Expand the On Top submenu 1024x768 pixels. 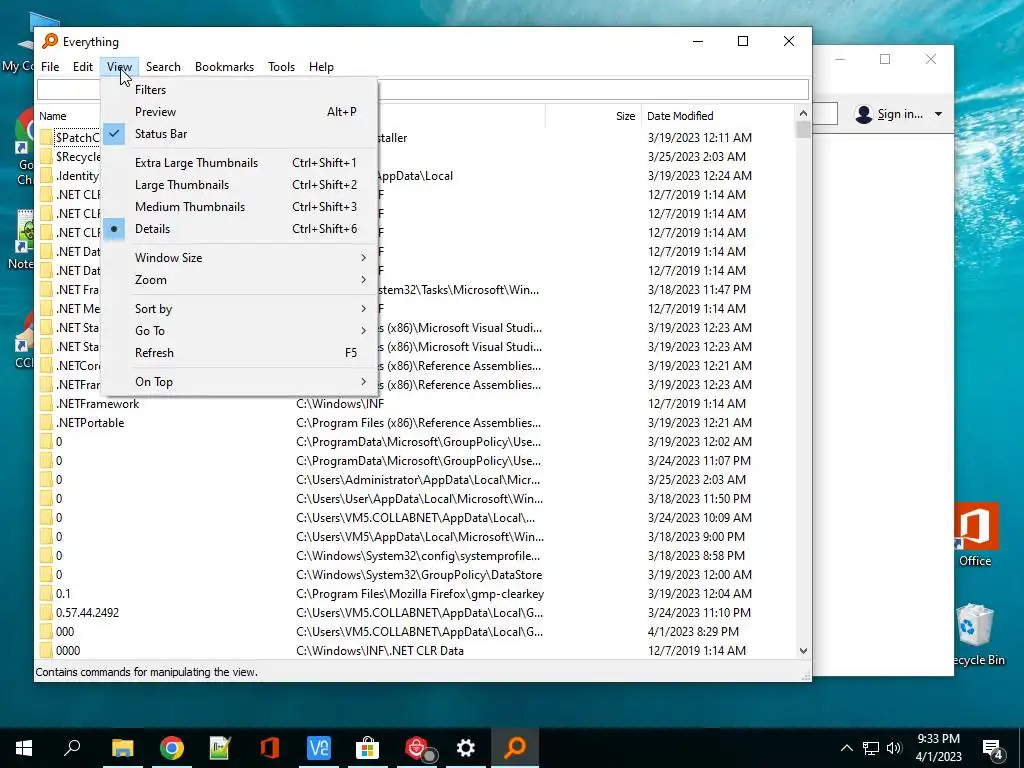pyautogui.click(x=239, y=382)
